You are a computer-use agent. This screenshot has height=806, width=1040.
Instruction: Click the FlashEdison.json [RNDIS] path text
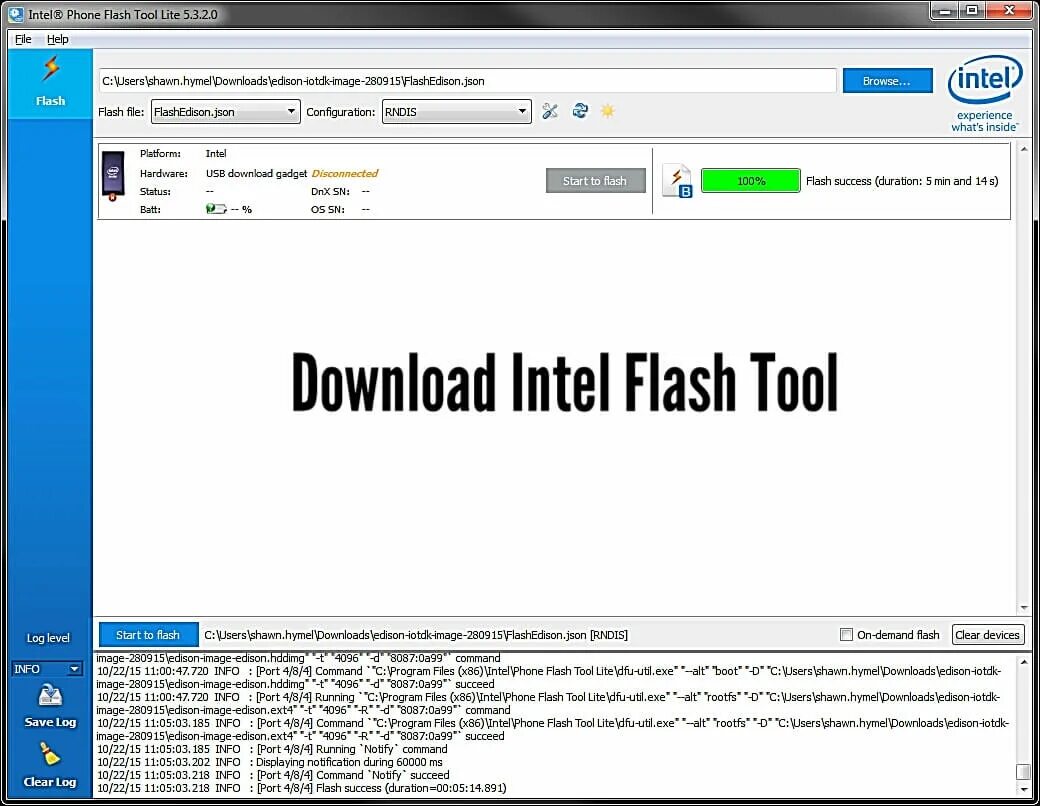416,635
